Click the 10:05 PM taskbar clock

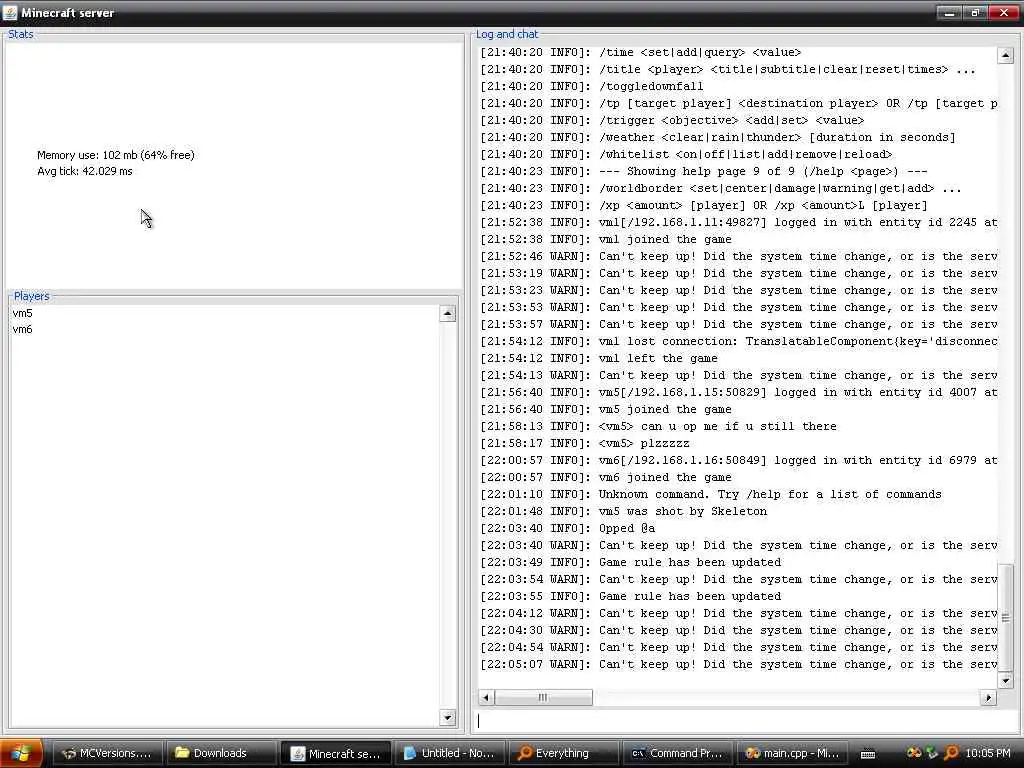click(987, 753)
